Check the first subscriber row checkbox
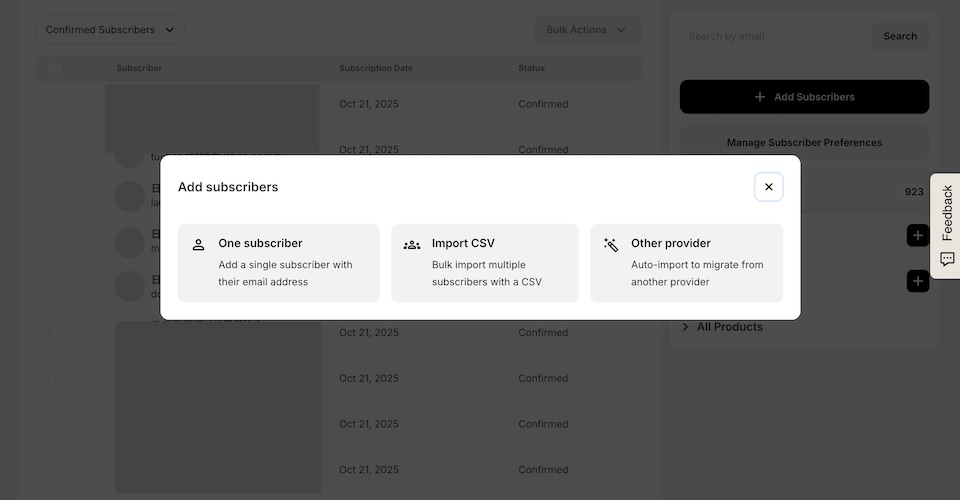The width and height of the screenshot is (960, 500). (x=55, y=104)
